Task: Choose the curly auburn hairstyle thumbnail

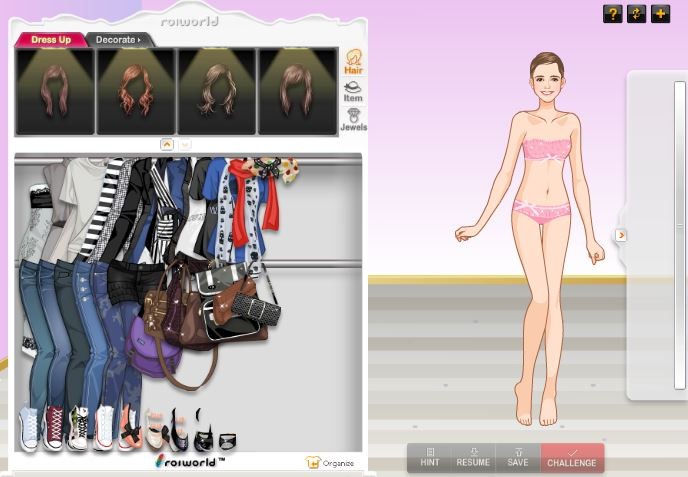Action: [136, 91]
